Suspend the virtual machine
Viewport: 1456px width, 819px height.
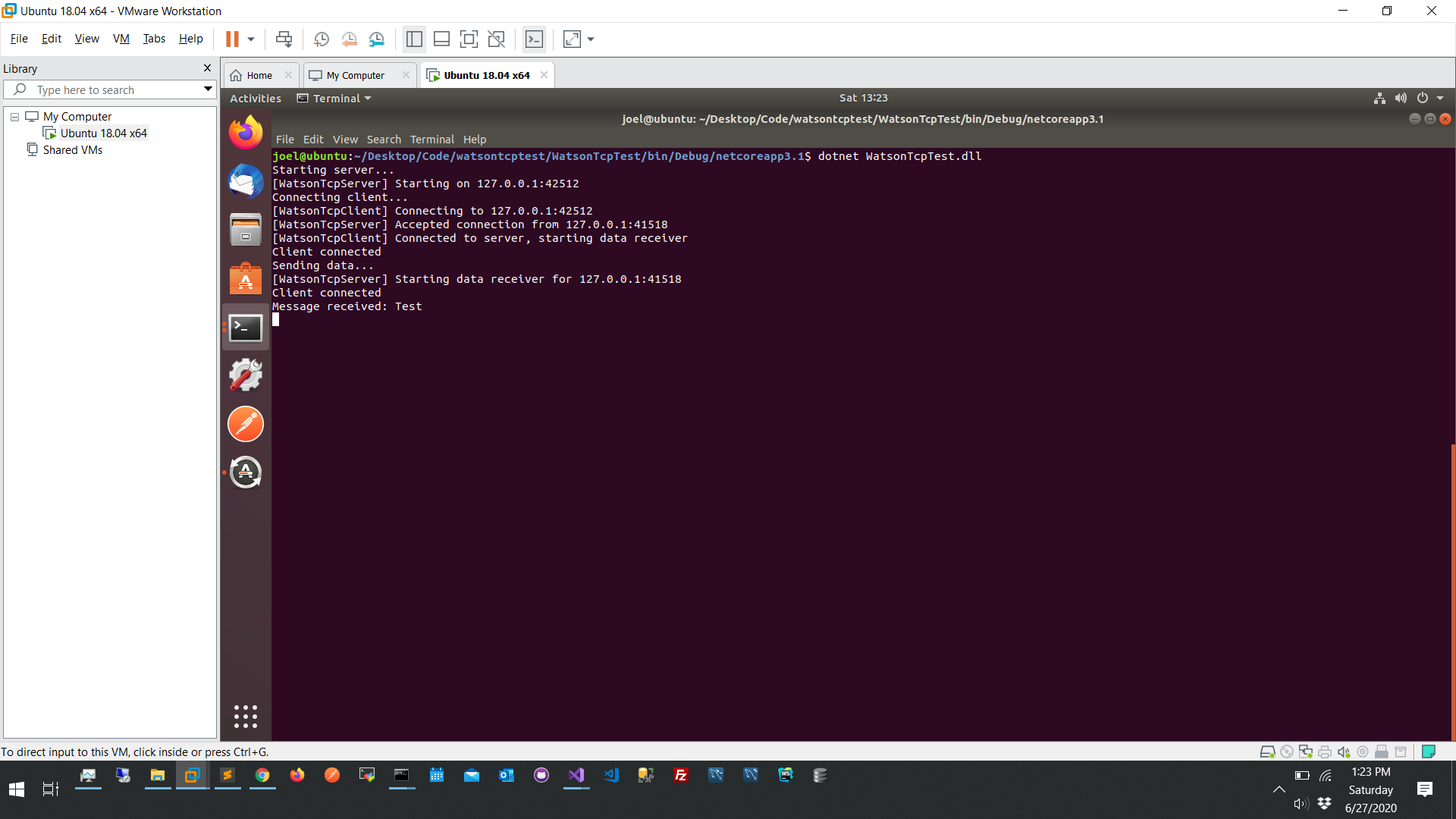232,39
